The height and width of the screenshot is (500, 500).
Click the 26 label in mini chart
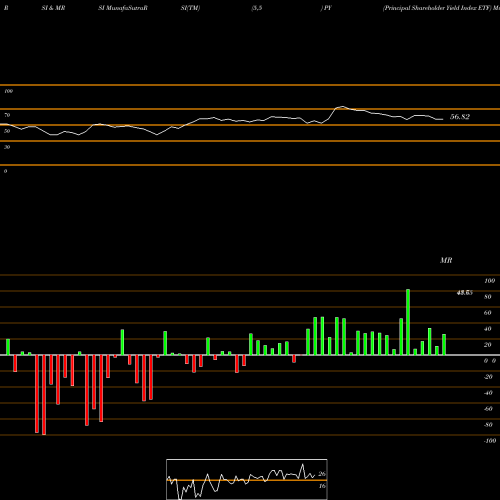point(322,474)
